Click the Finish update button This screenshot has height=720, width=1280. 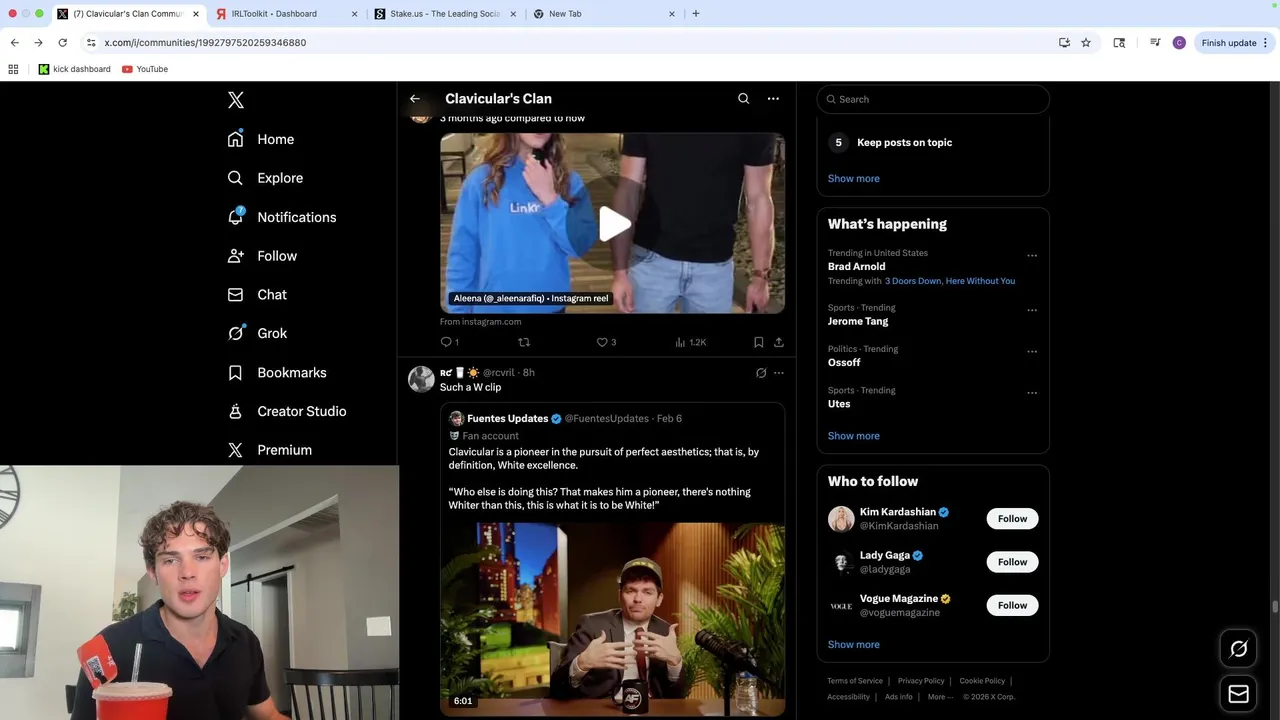(x=1235, y=43)
